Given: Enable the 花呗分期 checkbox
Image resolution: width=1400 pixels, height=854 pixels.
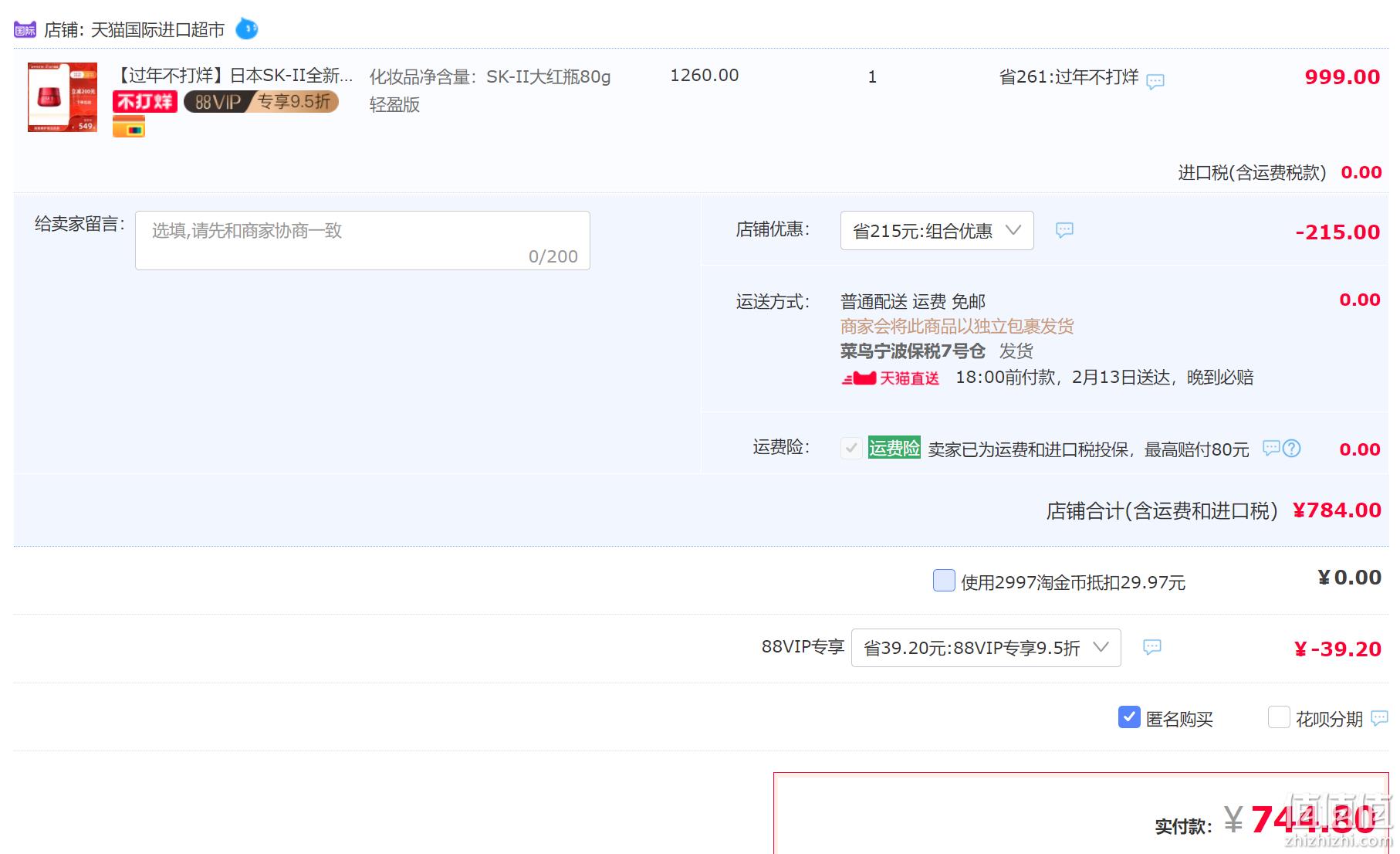Looking at the screenshot, I should pyautogui.click(x=1279, y=717).
